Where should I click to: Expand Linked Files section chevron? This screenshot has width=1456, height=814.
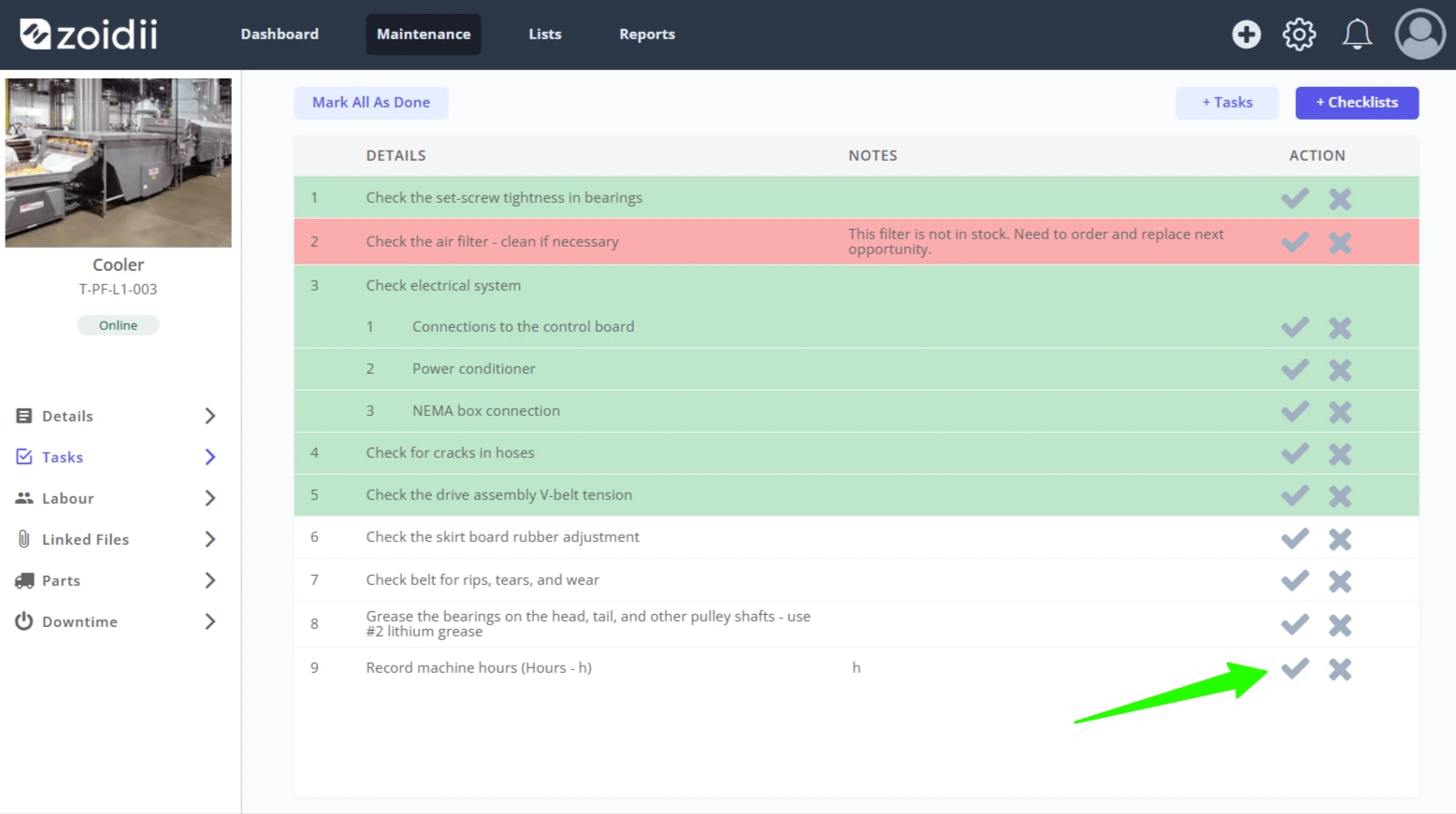(210, 539)
